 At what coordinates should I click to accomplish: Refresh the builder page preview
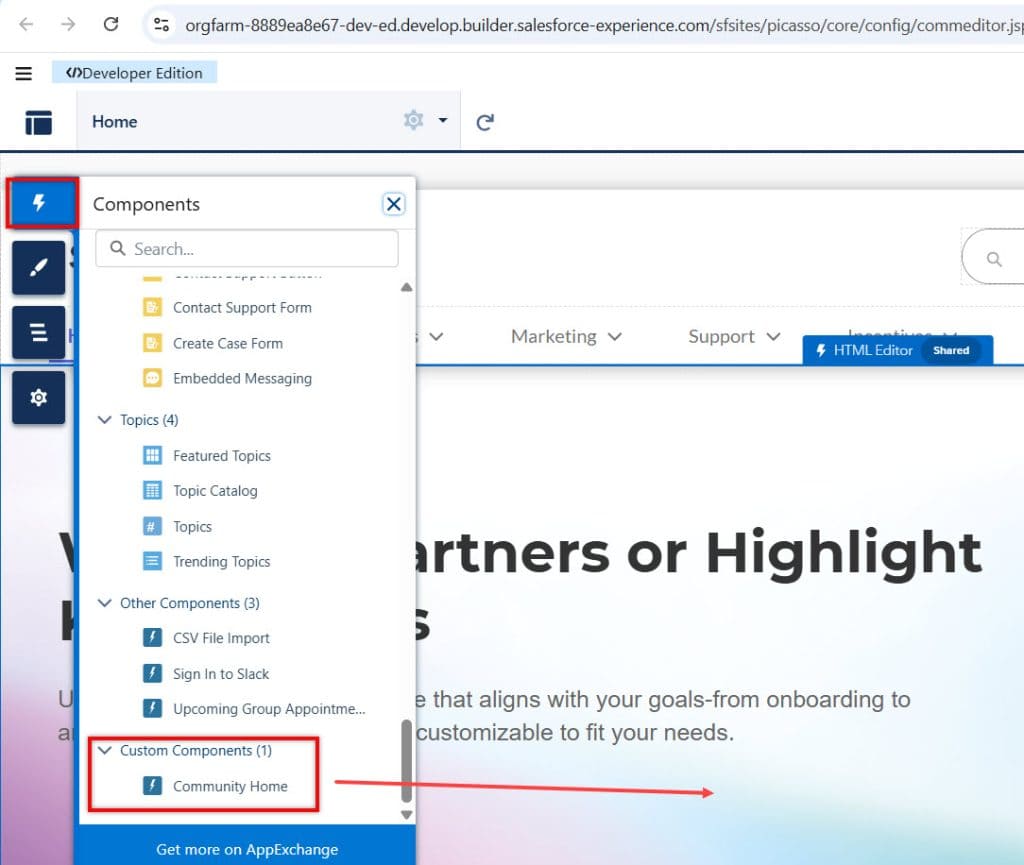coord(485,122)
